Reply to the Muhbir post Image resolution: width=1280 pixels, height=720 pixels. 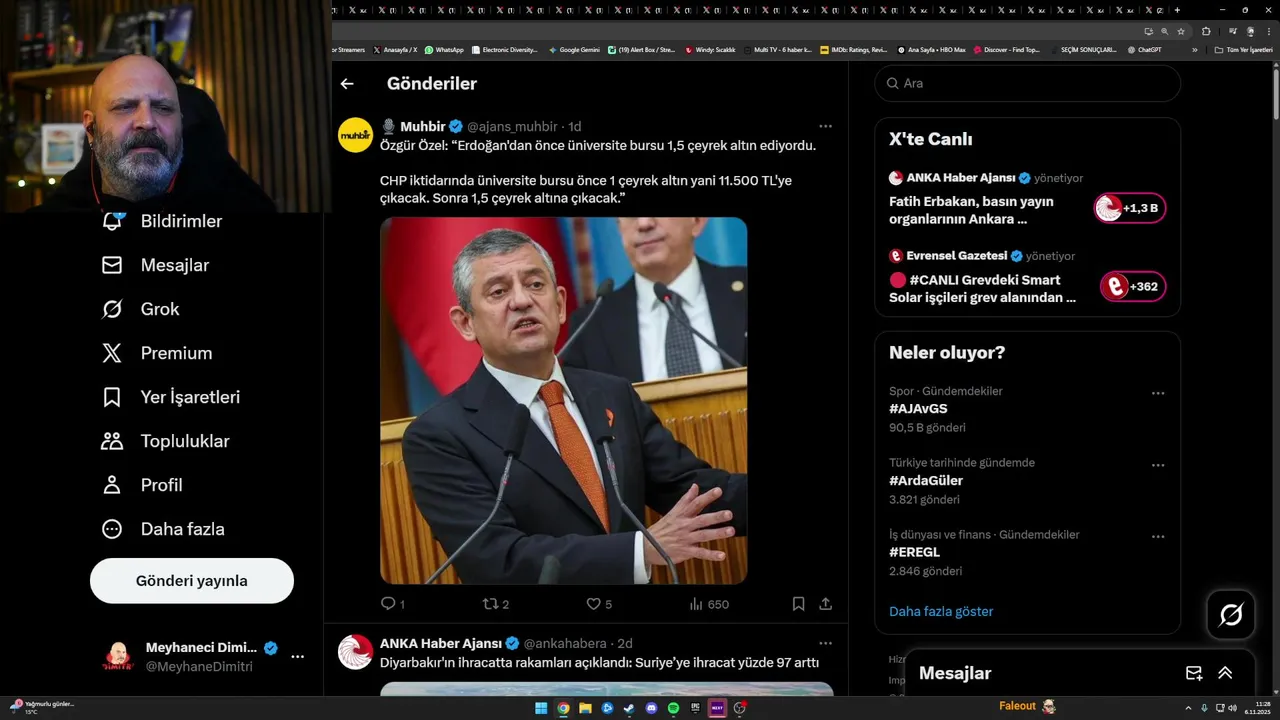(x=393, y=604)
